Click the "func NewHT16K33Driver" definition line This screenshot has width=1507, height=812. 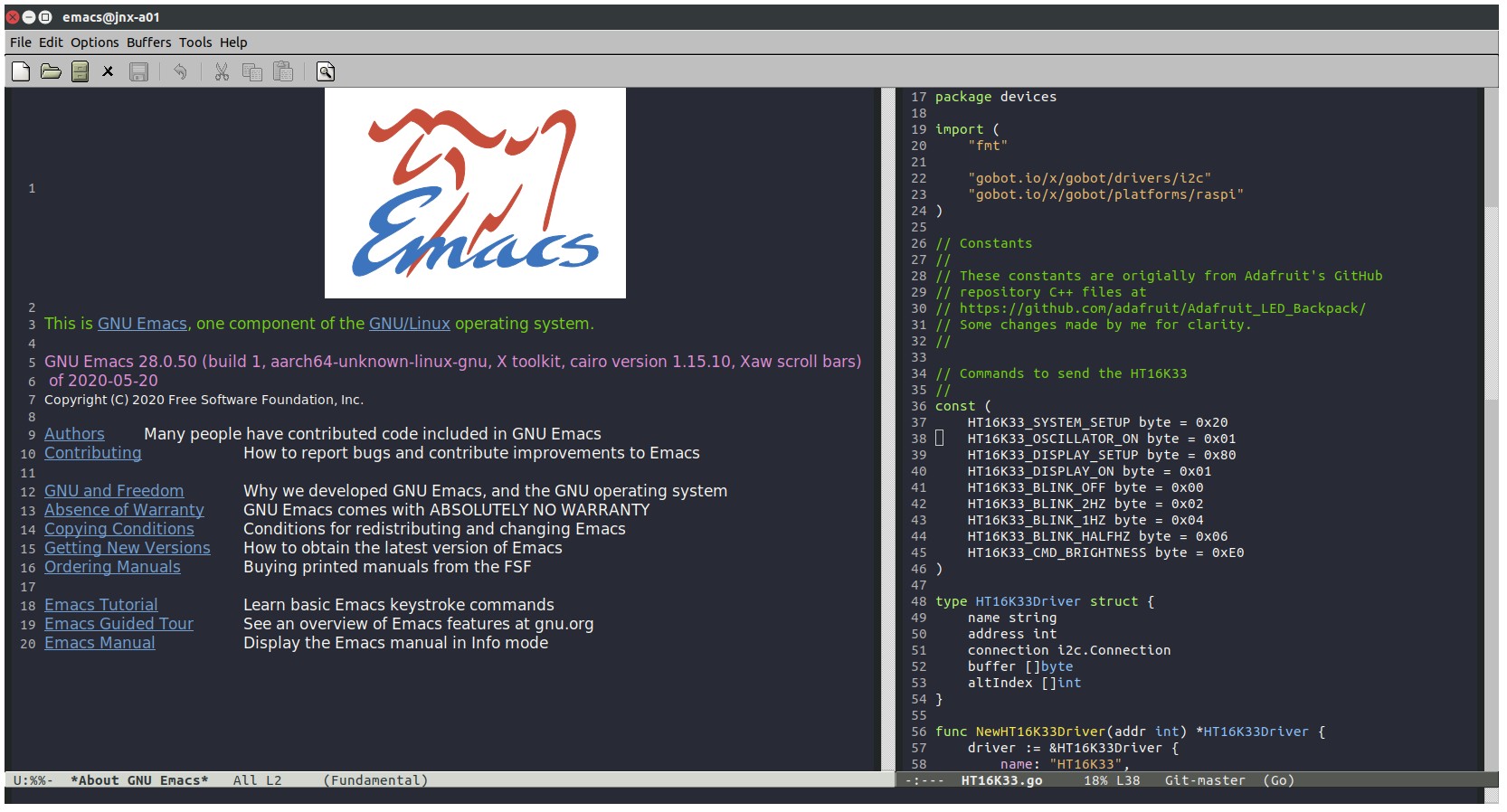[1130, 732]
